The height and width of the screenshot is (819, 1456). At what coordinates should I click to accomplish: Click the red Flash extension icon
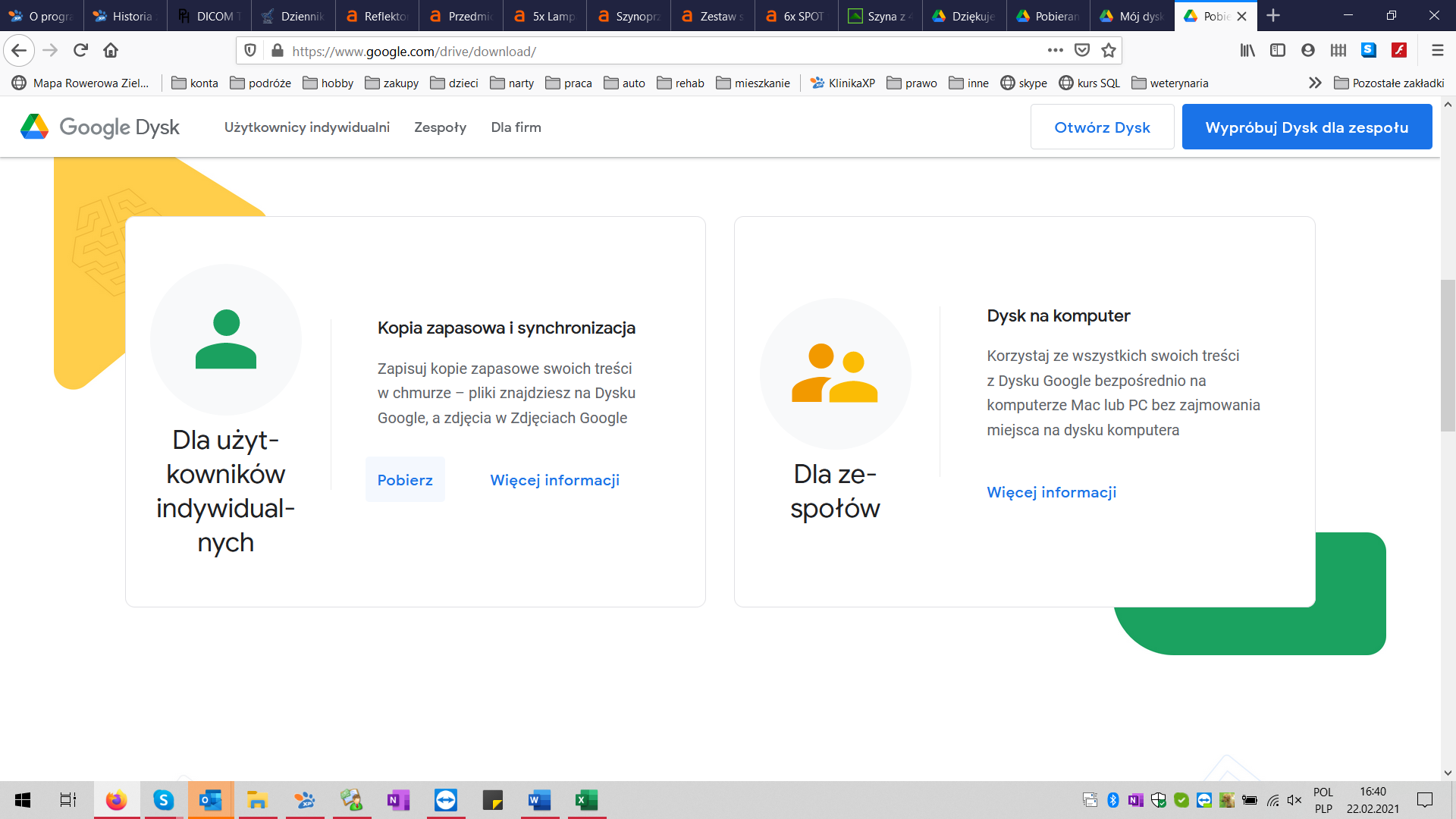[x=1399, y=50]
